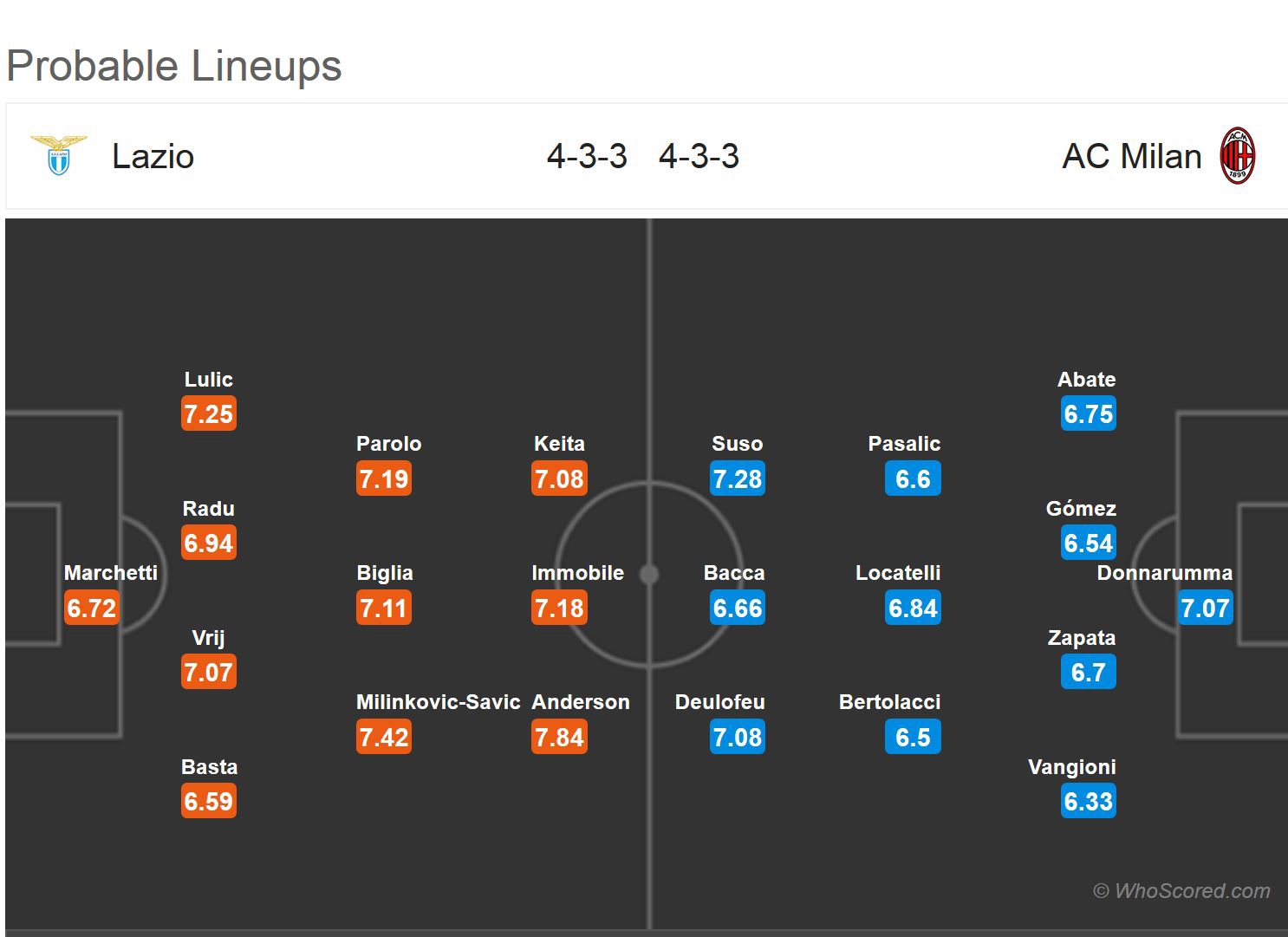Click Marchetti's 6.72 rating badge
Image resolution: width=1288 pixels, height=937 pixels.
pos(92,608)
